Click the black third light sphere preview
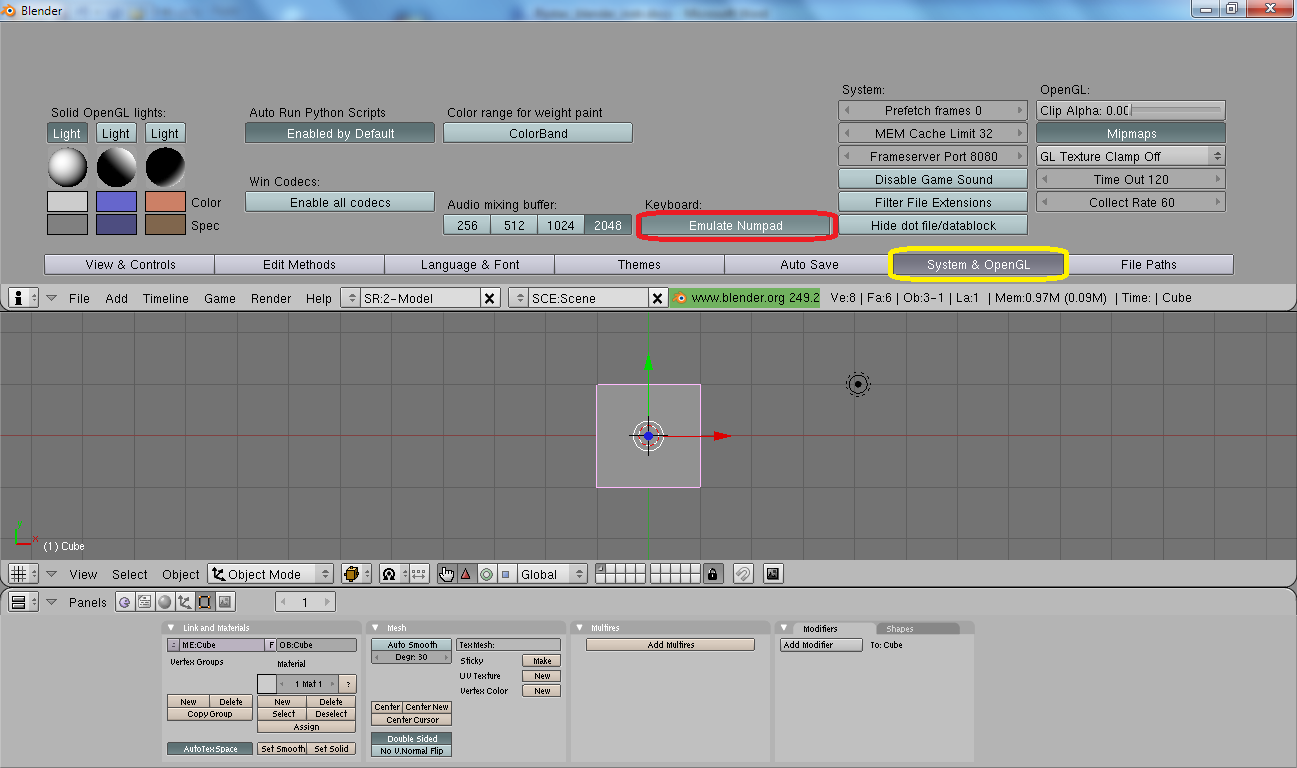1297x768 pixels. (x=165, y=167)
